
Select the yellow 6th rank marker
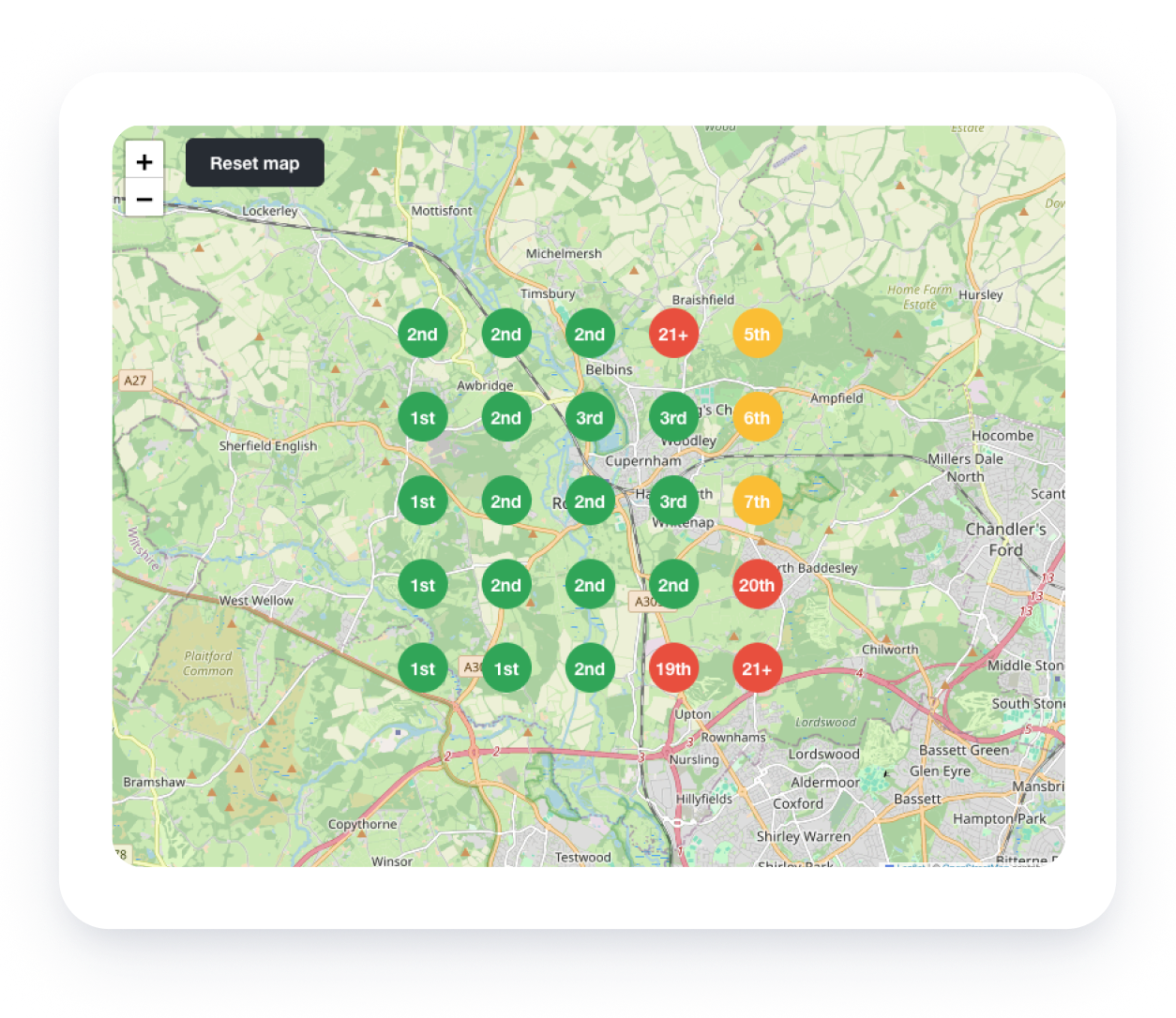tap(757, 418)
